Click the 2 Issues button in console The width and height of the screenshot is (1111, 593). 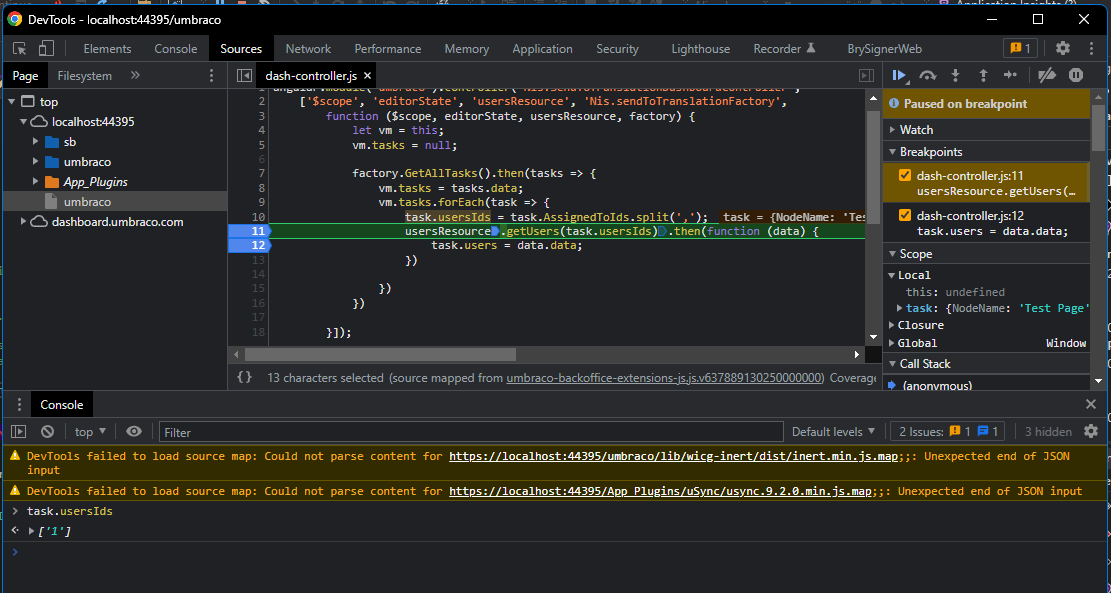(947, 431)
